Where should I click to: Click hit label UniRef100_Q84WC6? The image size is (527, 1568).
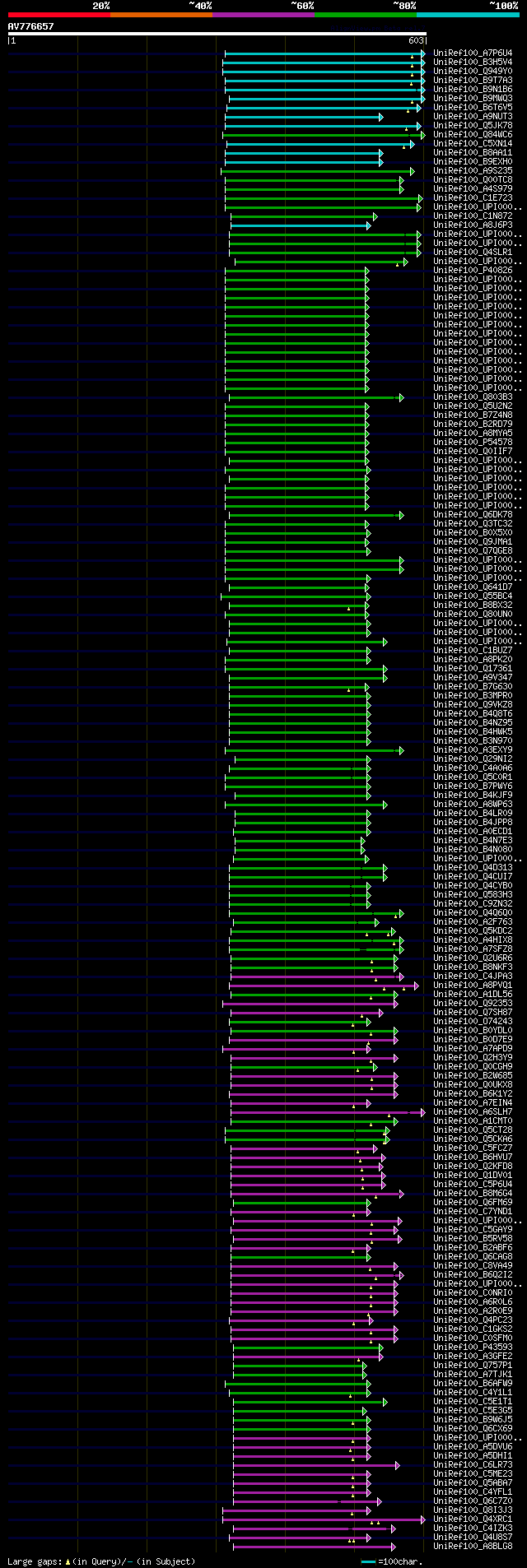[473, 134]
